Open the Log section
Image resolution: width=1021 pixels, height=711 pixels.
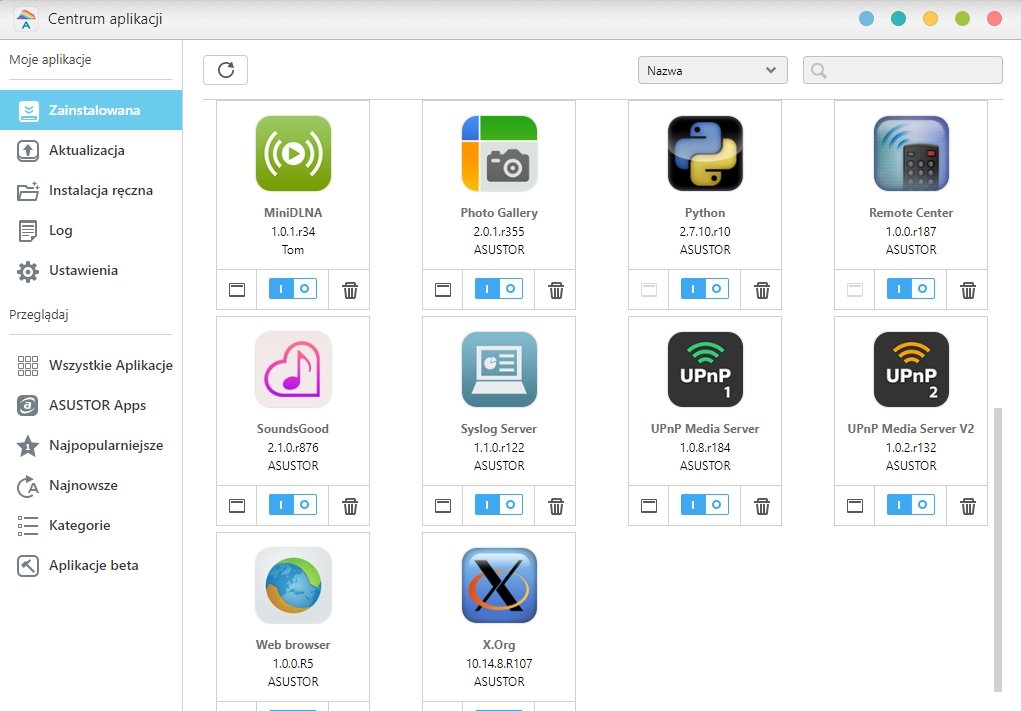[91, 230]
